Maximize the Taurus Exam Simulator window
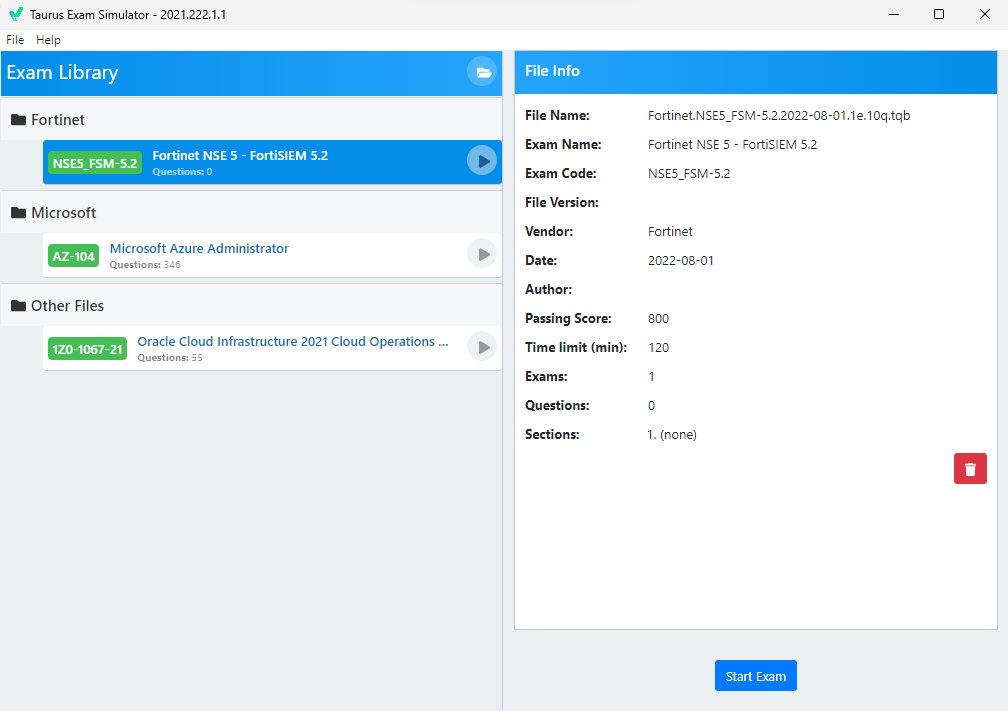Image resolution: width=1008 pixels, height=711 pixels. [939, 14]
